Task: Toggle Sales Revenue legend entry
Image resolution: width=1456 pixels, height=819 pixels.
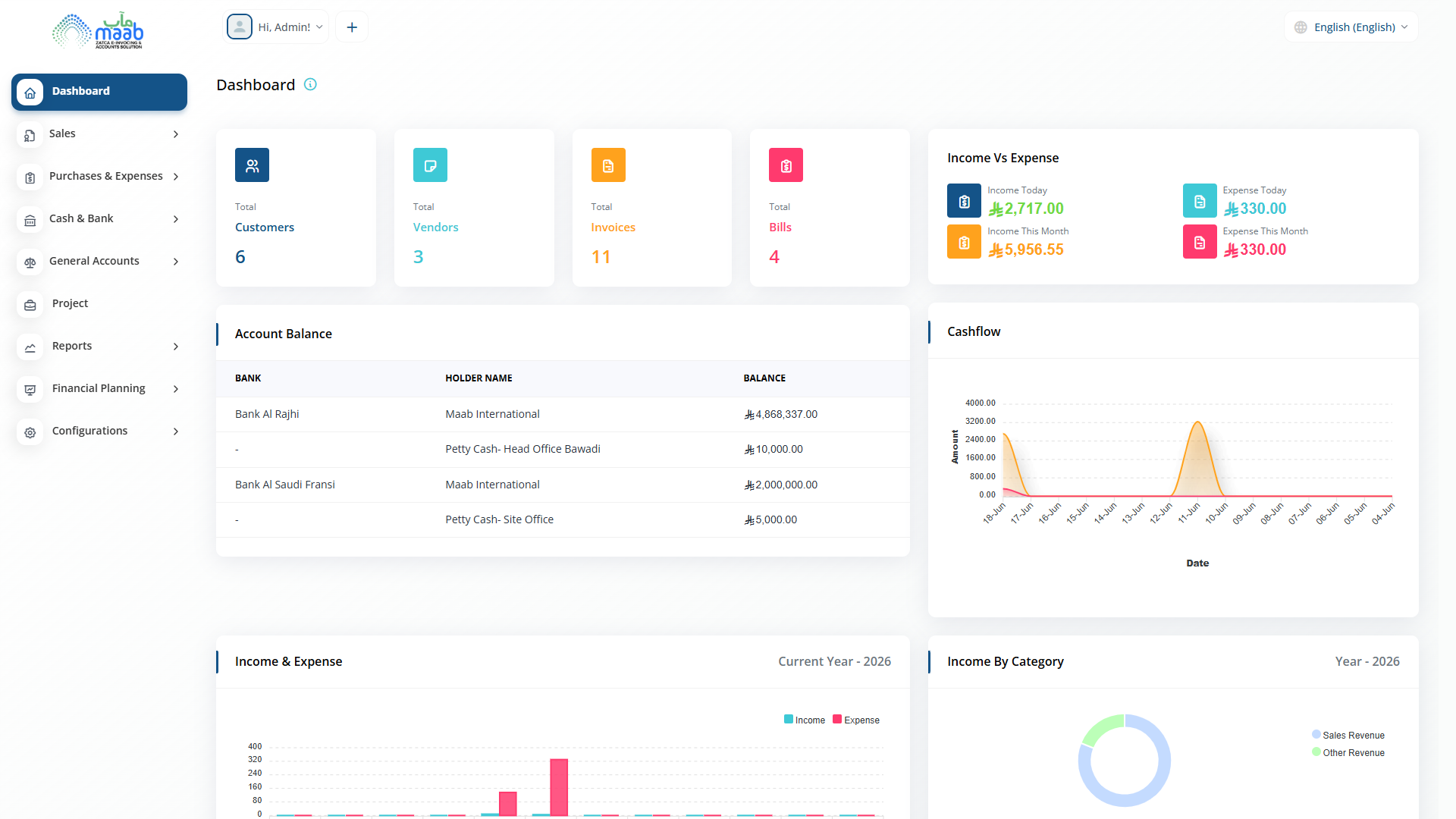Action: tap(1348, 735)
